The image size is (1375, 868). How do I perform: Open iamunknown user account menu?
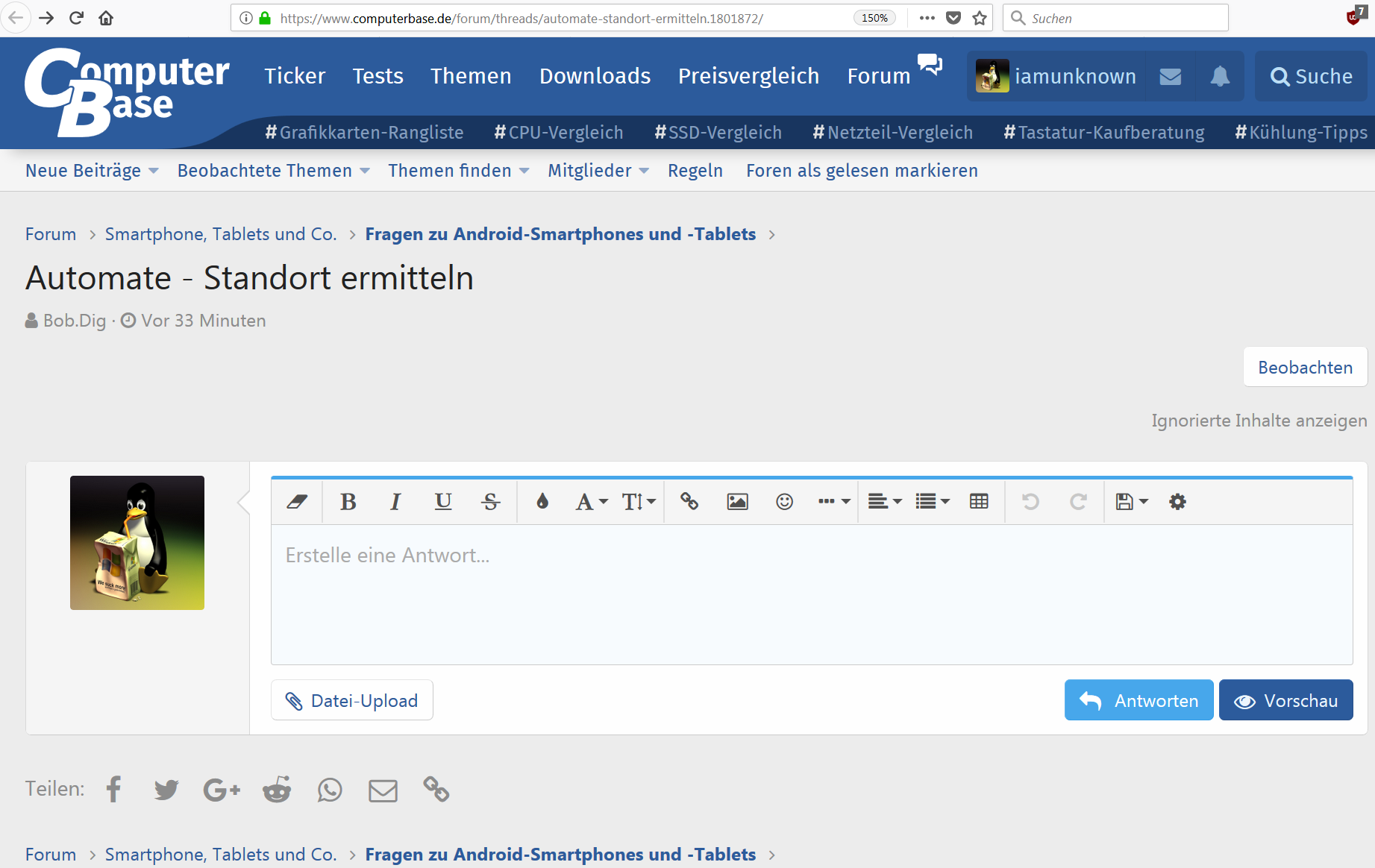[1056, 76]
